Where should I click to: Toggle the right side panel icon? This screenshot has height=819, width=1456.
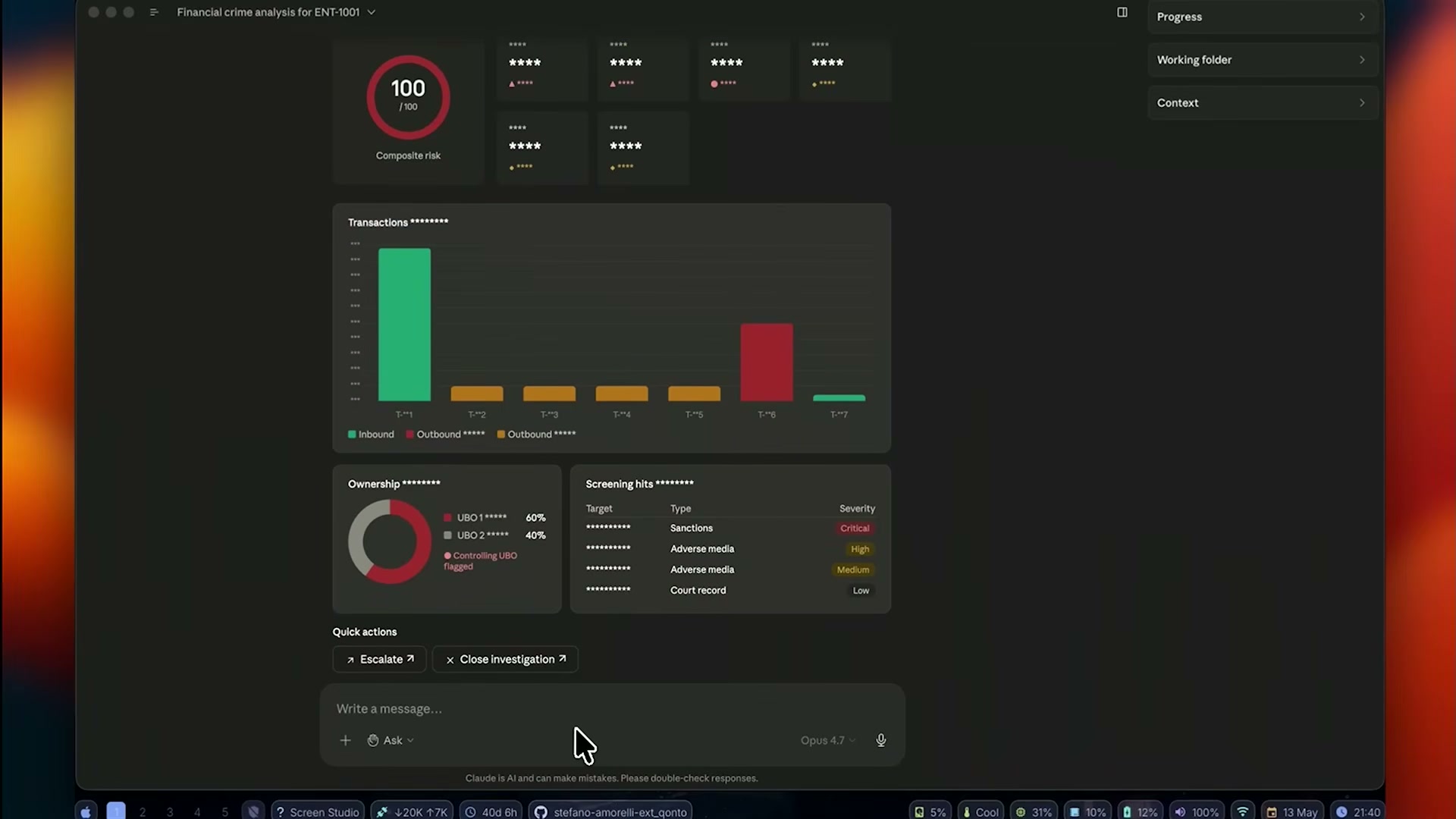[1122, 12]
